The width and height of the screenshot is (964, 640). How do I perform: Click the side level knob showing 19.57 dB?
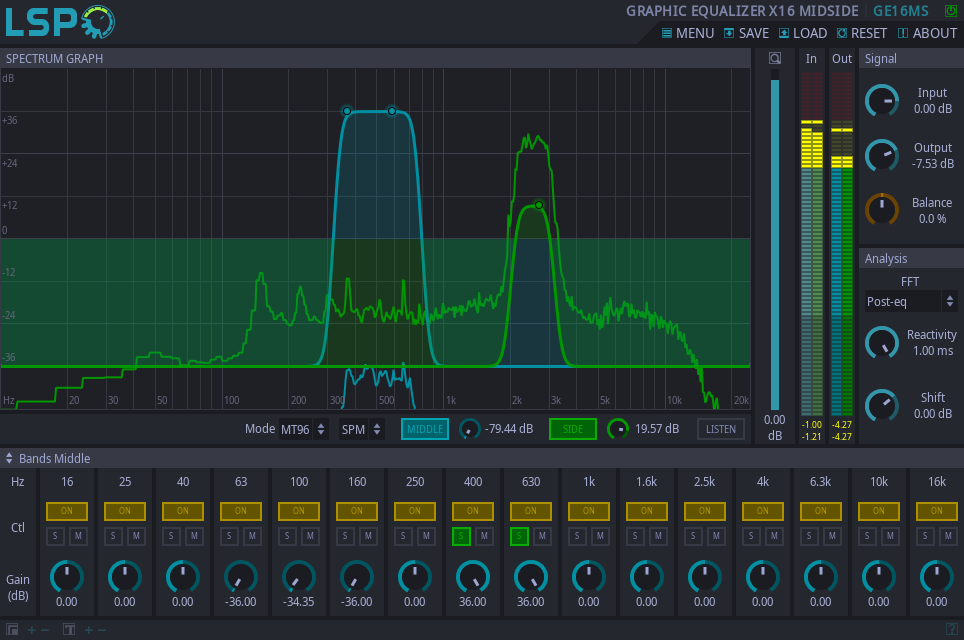(618, 429)
